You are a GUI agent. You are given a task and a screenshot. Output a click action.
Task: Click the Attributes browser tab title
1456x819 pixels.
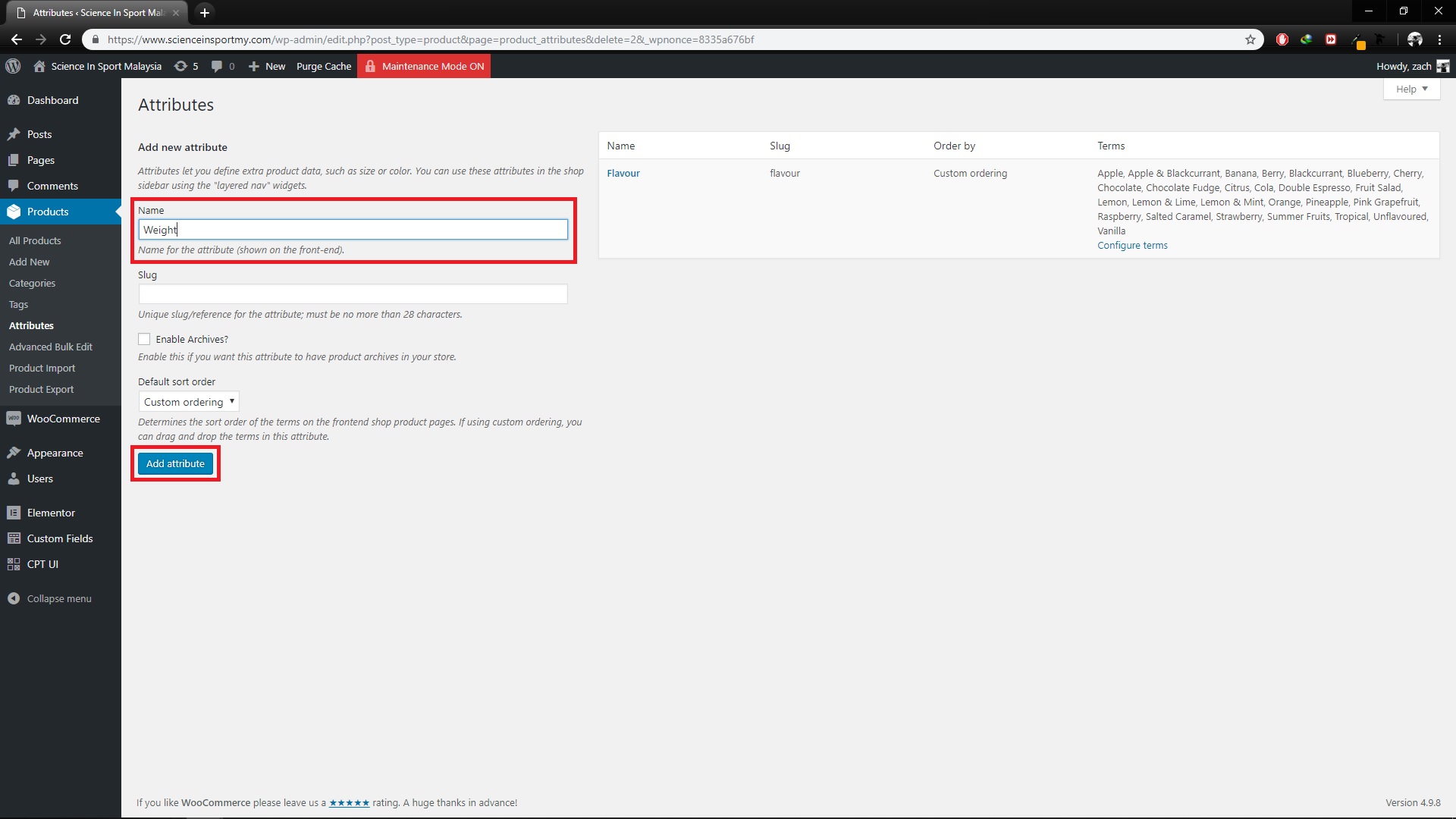pyautogui.click(x=99, y=12)
